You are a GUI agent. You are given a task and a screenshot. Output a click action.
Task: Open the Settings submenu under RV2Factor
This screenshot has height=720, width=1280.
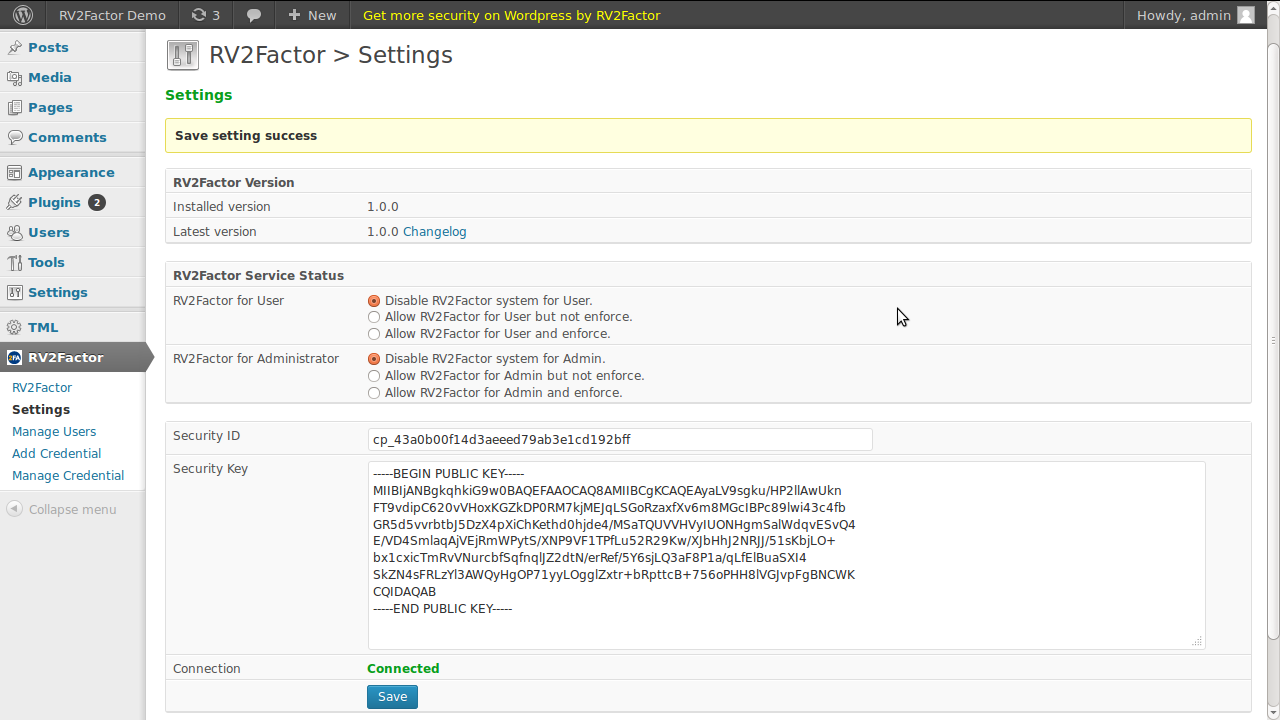pyautogui.click(x=41, y=409)
